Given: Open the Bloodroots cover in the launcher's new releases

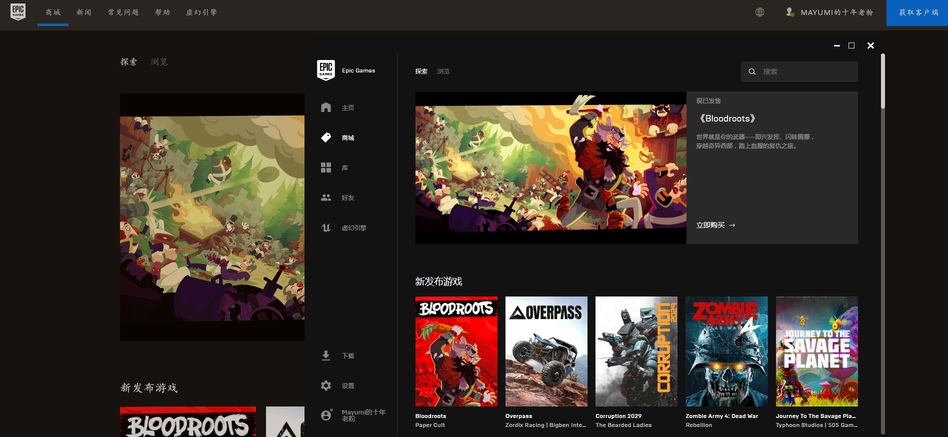Looking at the screenshot, I should pyautogui.click(x=456, y=351).
